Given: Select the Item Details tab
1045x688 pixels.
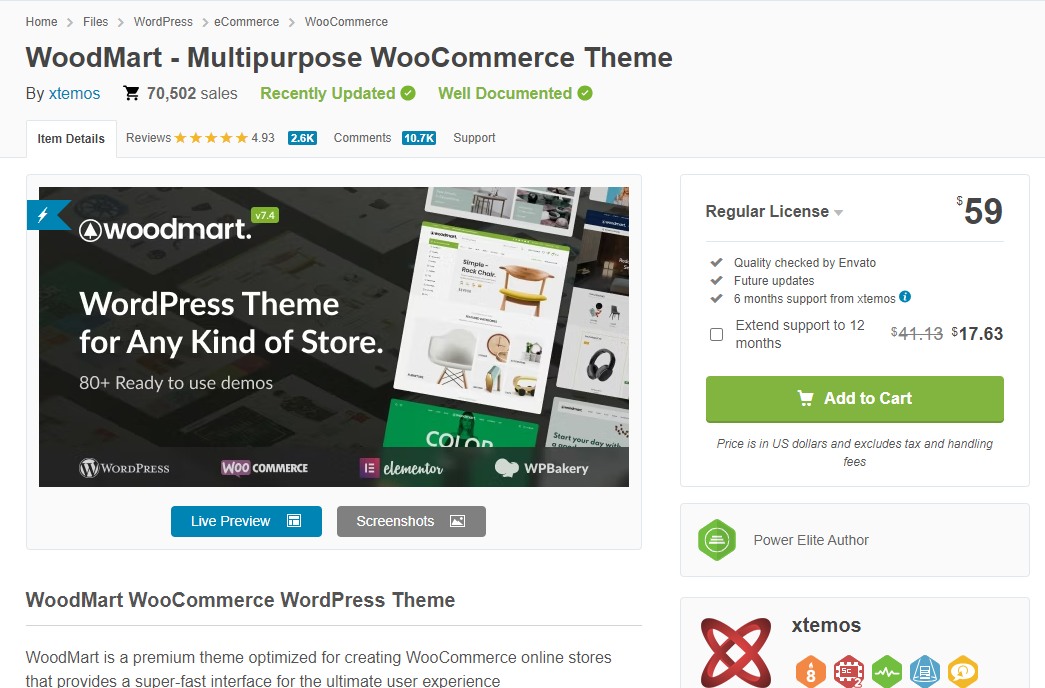Looking at the screenshot, I should (71, 139).
